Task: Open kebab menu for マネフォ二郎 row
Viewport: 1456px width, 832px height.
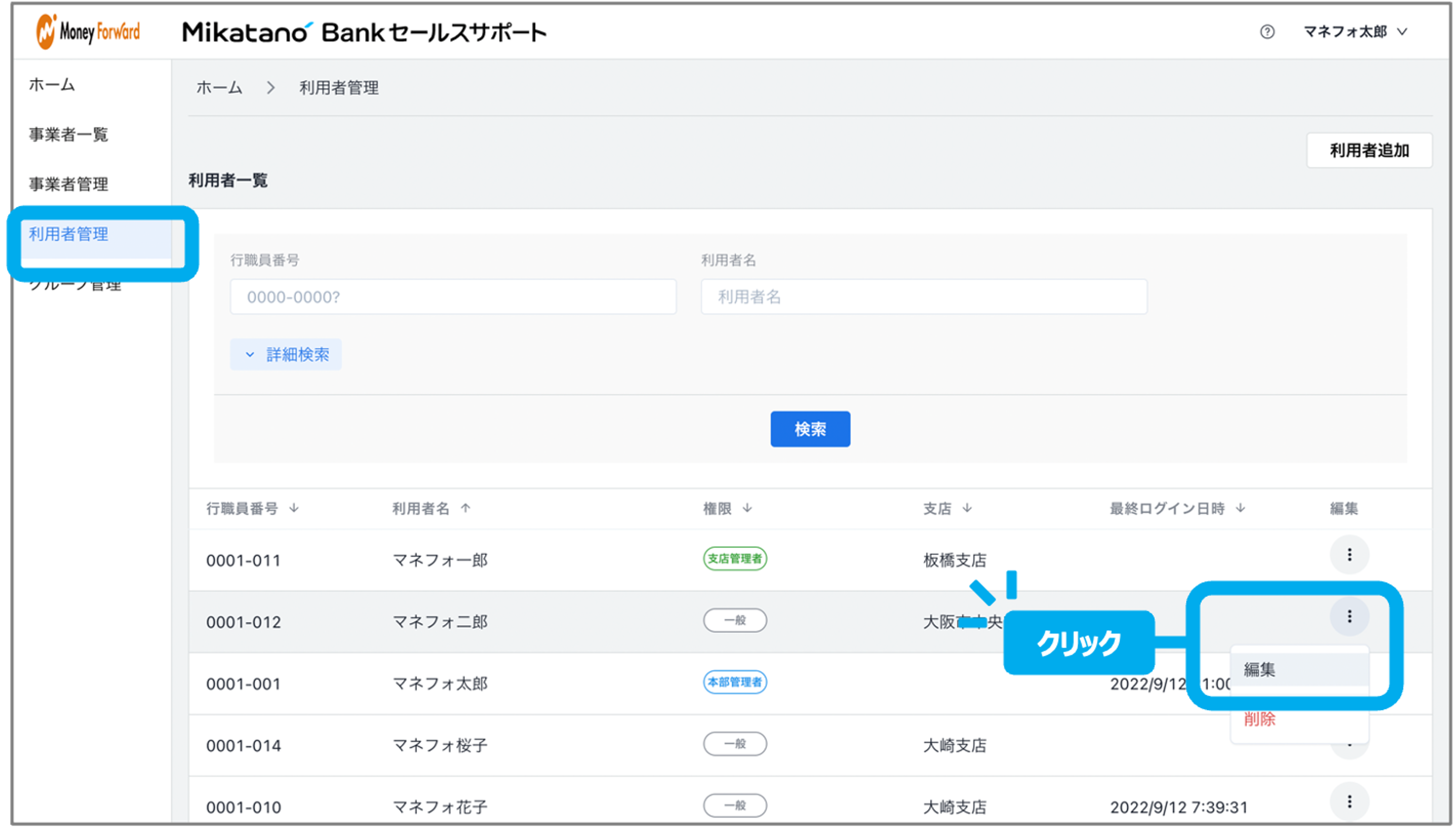Action: point(1349,616)
